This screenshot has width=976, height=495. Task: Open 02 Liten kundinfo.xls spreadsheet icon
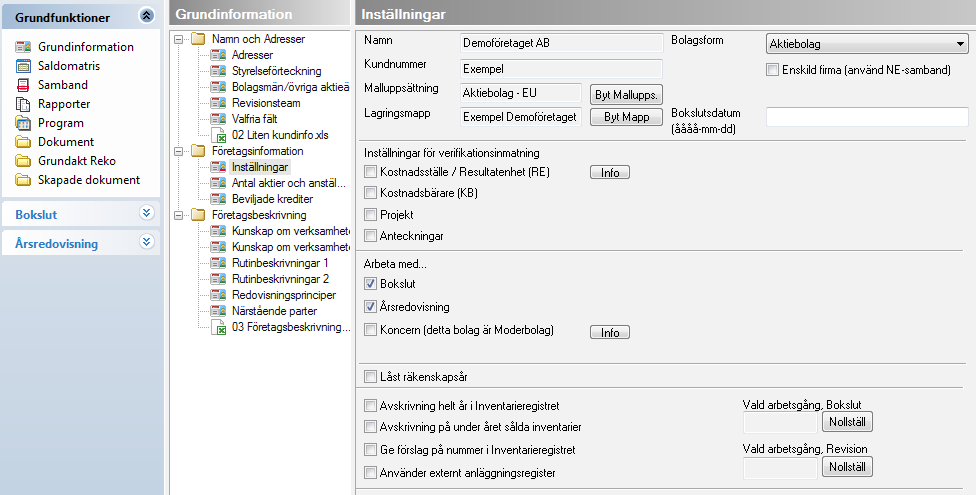pos(218,135)
